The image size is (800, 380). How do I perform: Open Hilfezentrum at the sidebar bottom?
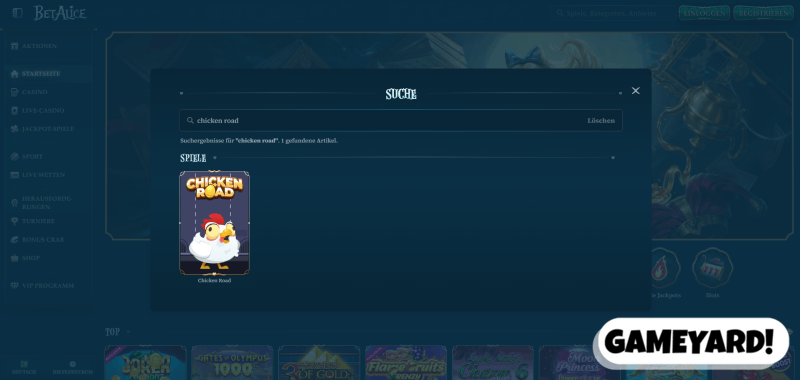pyautogui.click(x=72, y=368)
